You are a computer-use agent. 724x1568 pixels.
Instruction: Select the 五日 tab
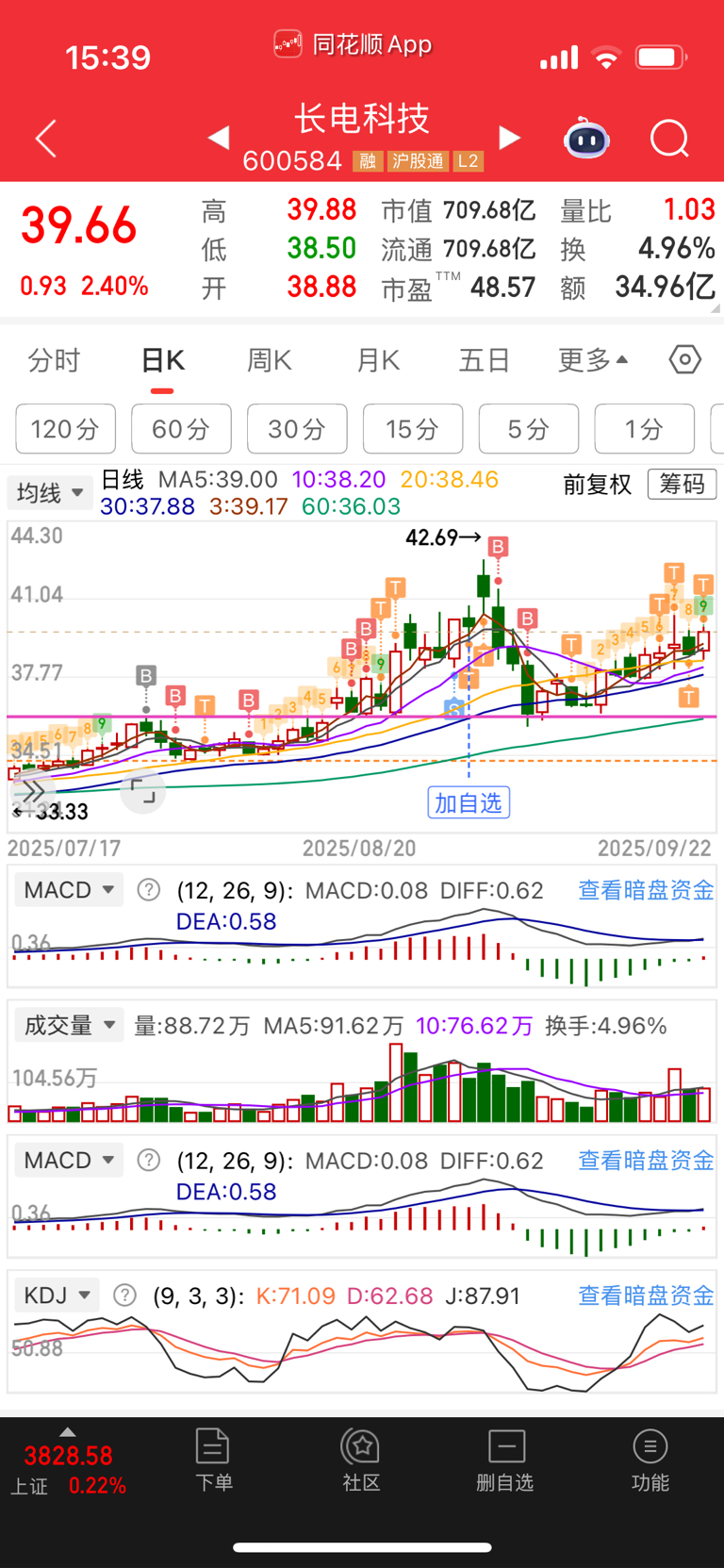[x=484, y=360]
